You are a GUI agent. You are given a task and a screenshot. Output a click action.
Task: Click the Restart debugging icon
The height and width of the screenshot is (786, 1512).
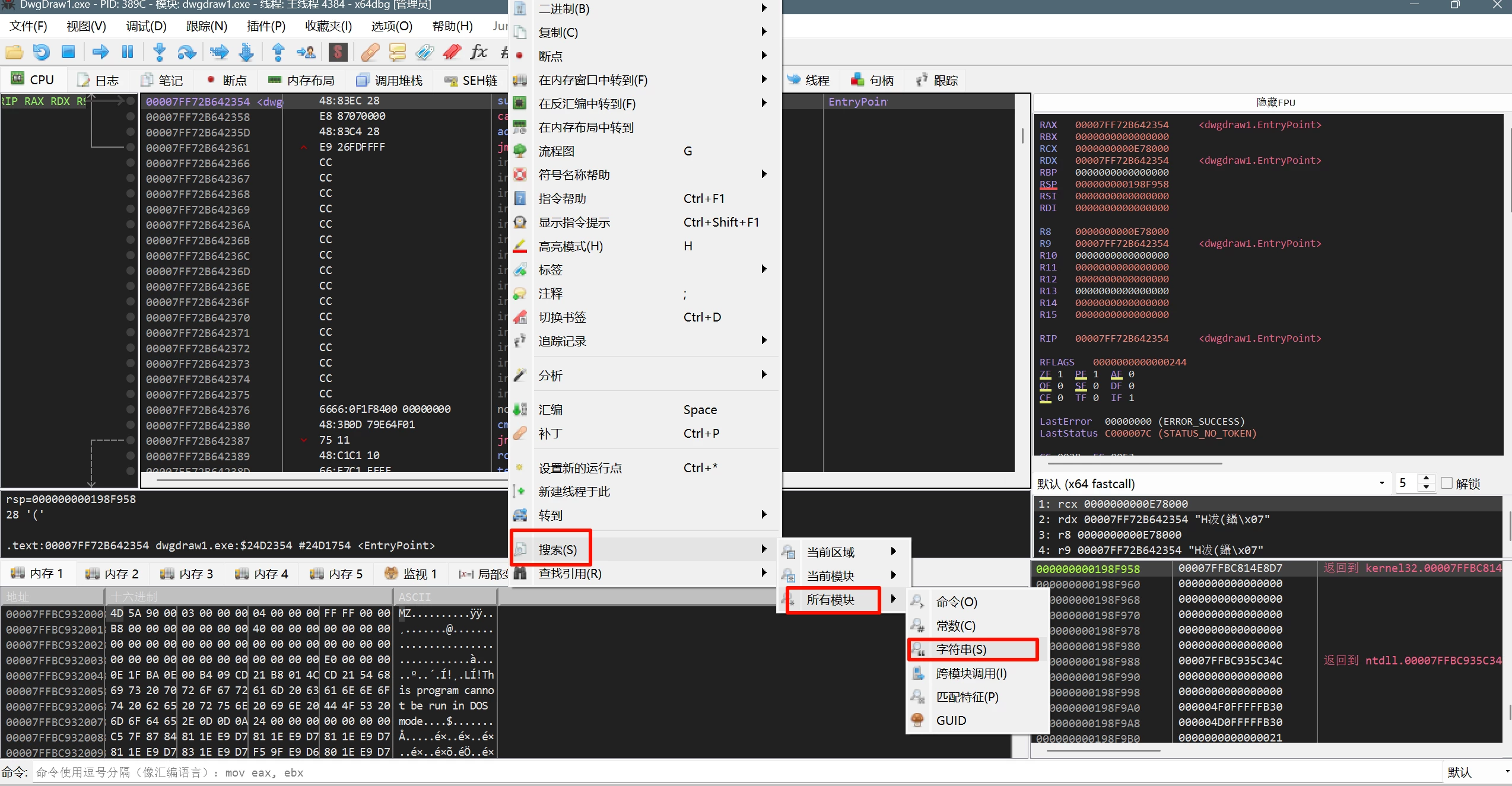tap(41, 52)
